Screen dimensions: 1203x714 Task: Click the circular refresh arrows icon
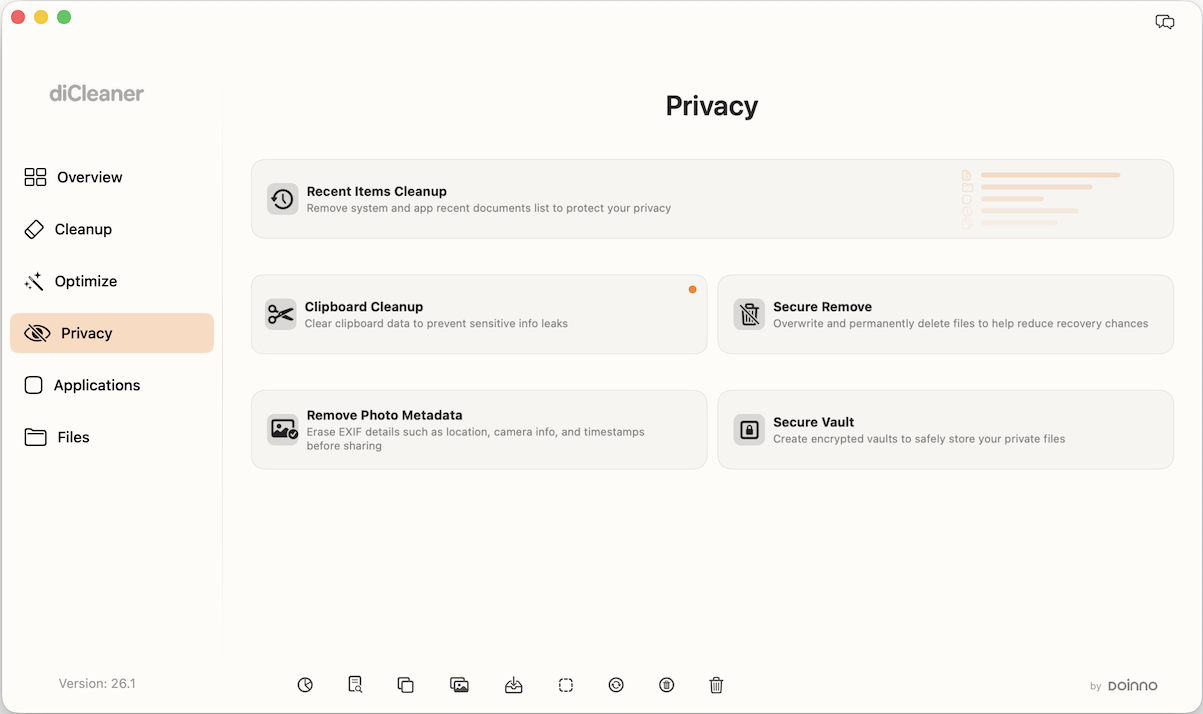coord(616,685)
